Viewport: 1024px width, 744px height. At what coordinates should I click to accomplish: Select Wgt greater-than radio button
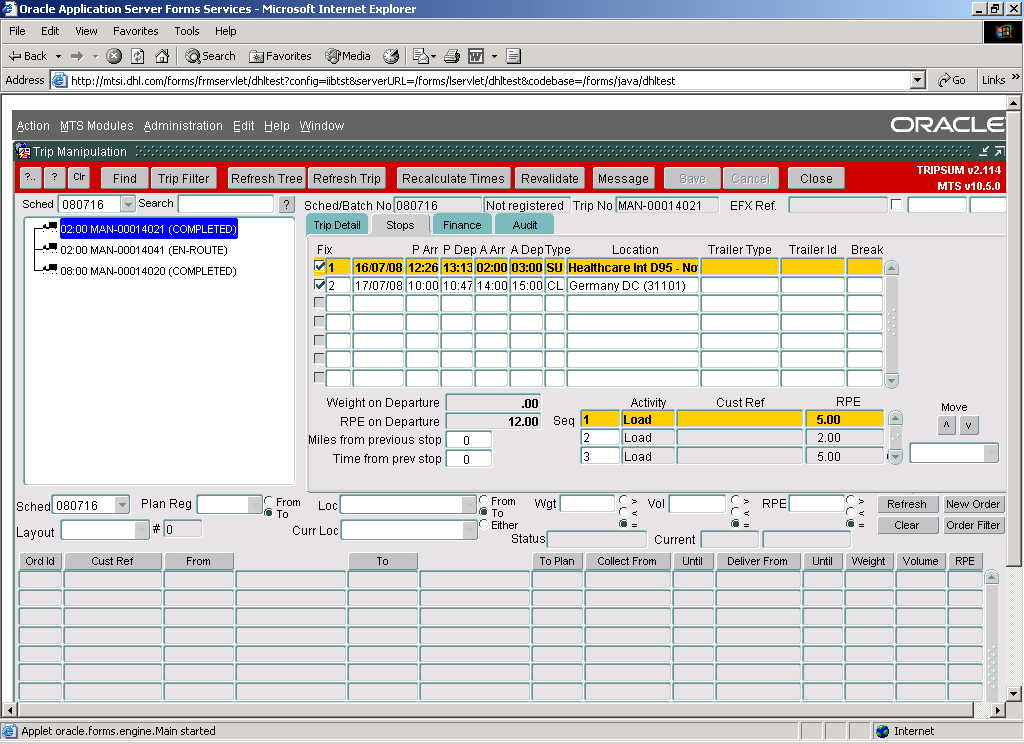pos(623,500)
